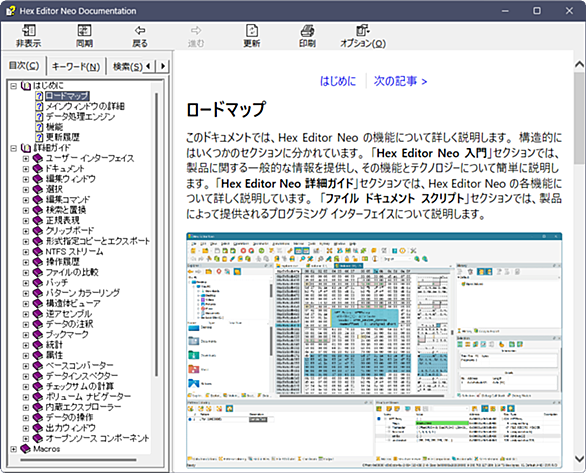Click the content pane scroll-up arrow

579,64
